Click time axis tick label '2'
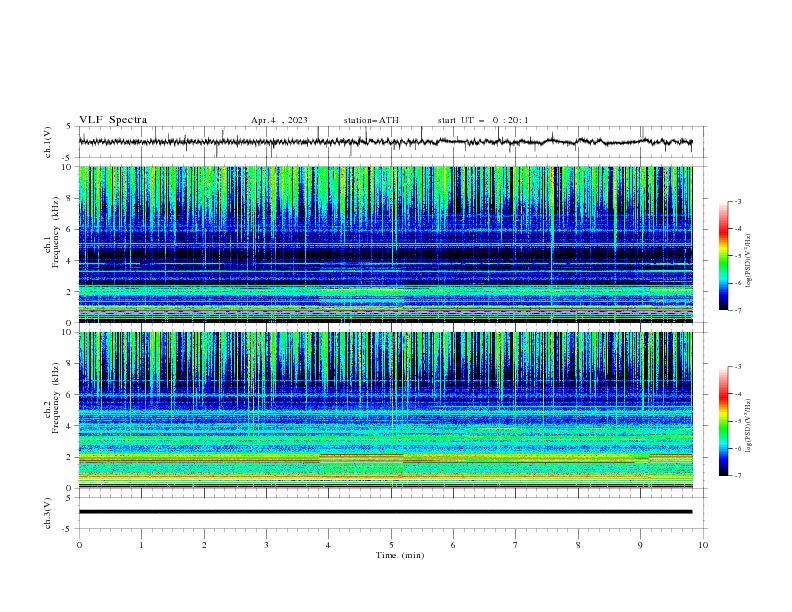This screenshot has width=792, height=612. pyautogui.click(x=204, y=545)
